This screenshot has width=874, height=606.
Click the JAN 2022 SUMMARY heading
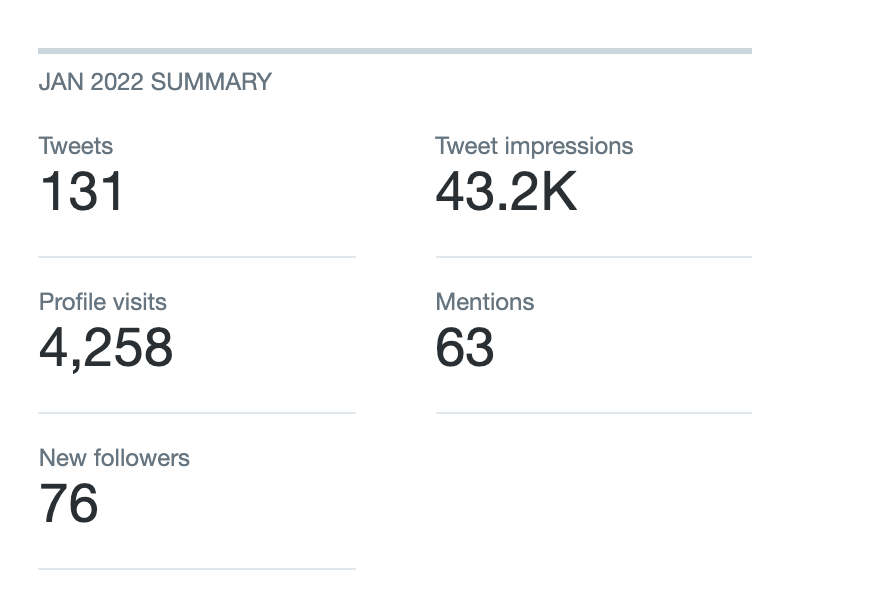tap(155, 82)
